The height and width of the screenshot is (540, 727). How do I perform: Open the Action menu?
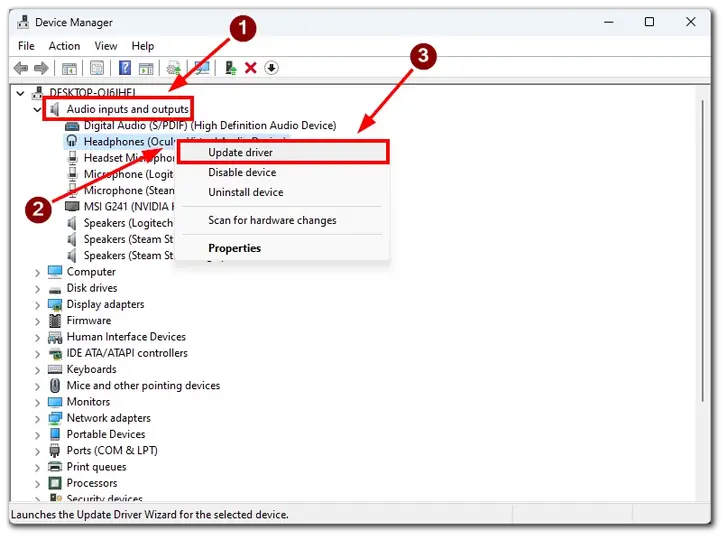[x=64, y=46]
